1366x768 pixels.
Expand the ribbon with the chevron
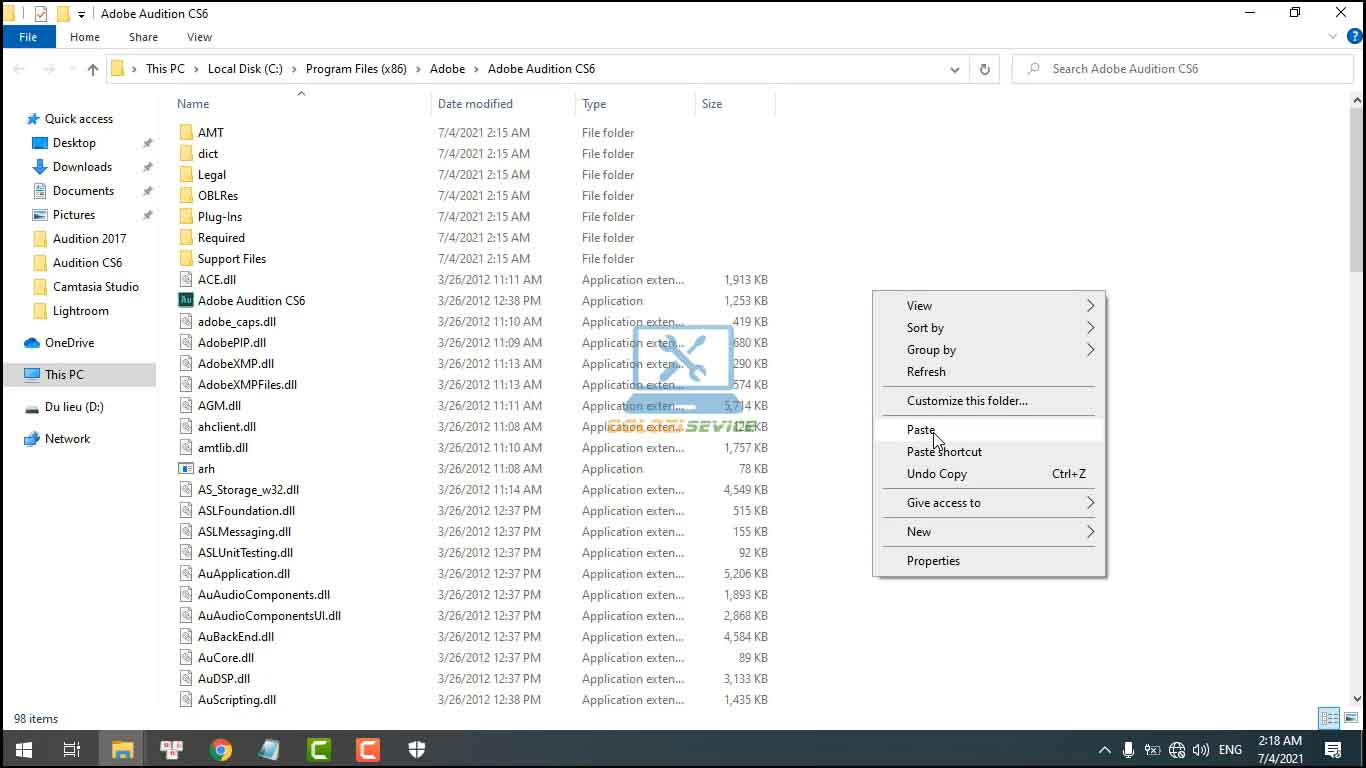[1333, 37]
